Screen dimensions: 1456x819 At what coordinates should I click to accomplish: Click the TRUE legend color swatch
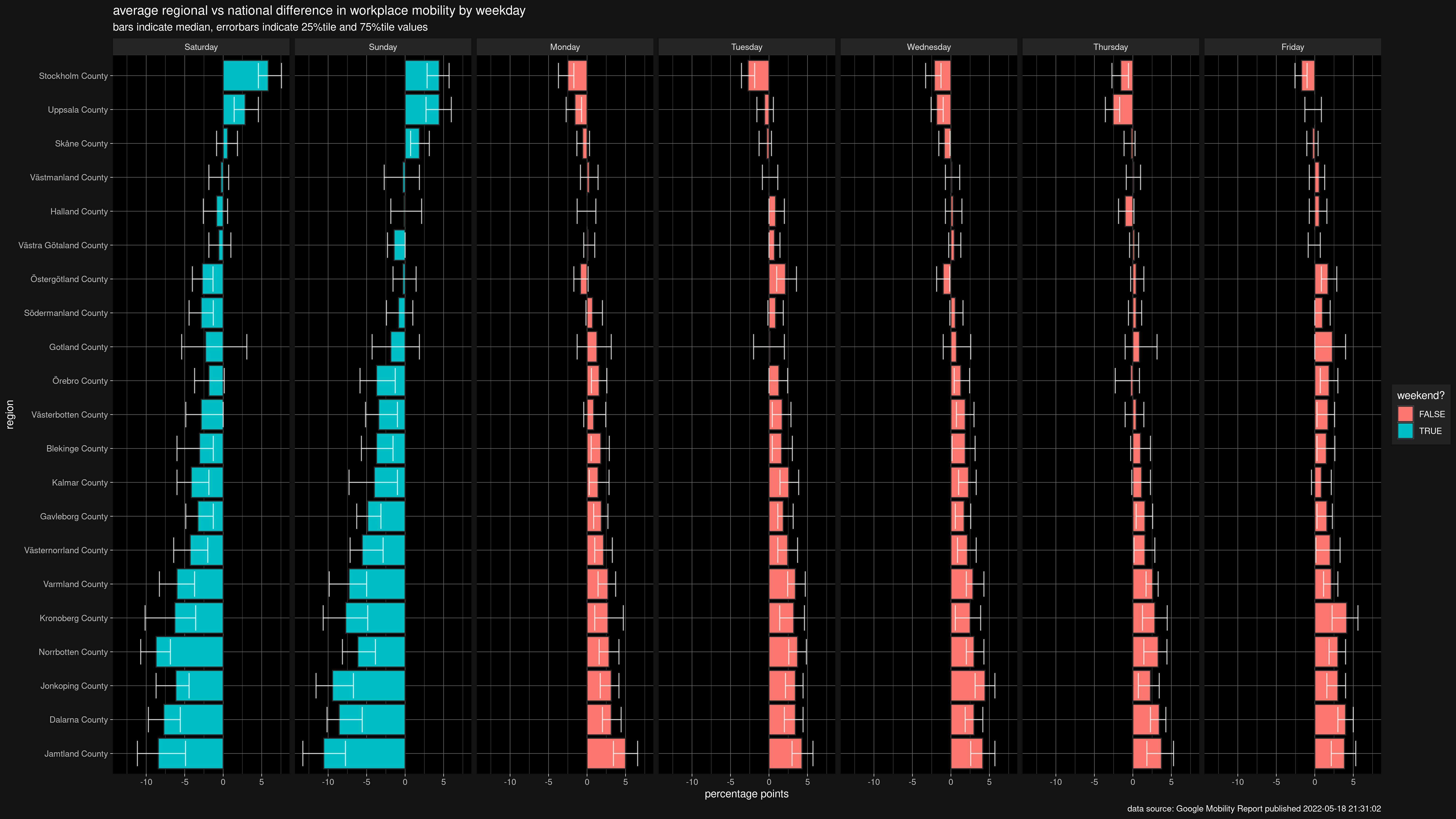coord(1405,431)
